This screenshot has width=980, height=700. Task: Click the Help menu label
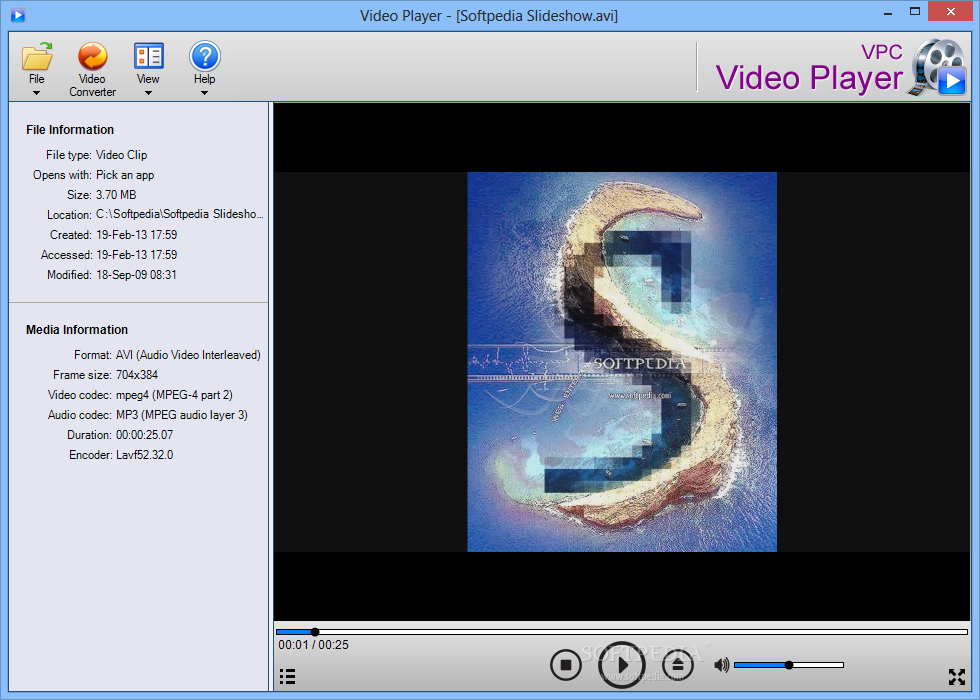(204, 79)
